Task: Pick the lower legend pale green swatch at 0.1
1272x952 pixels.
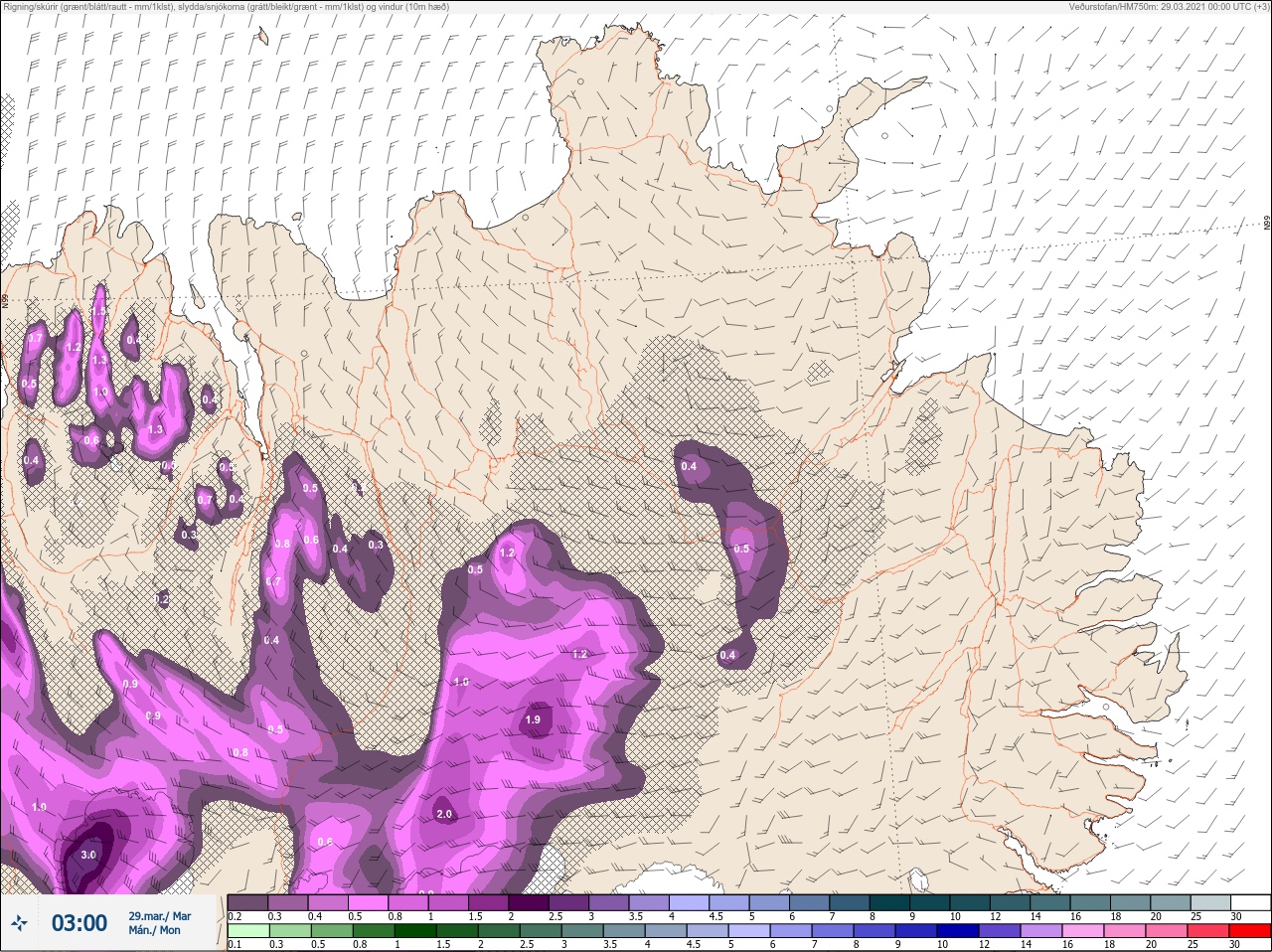Action: pos(247,931)
